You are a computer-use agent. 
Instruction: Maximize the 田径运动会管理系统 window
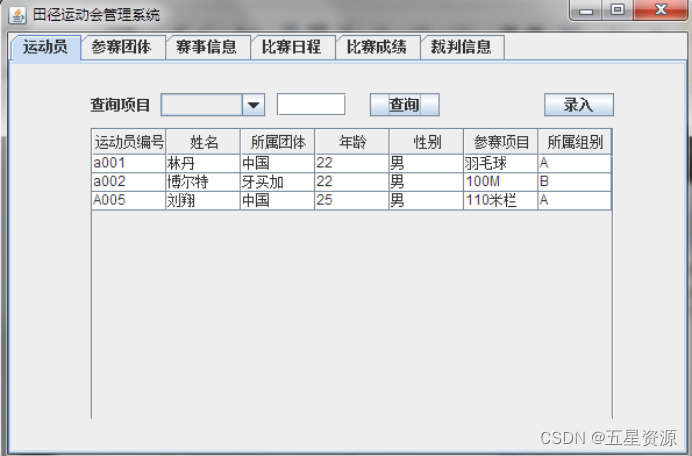pyautogui.click(x=617, y=10)
